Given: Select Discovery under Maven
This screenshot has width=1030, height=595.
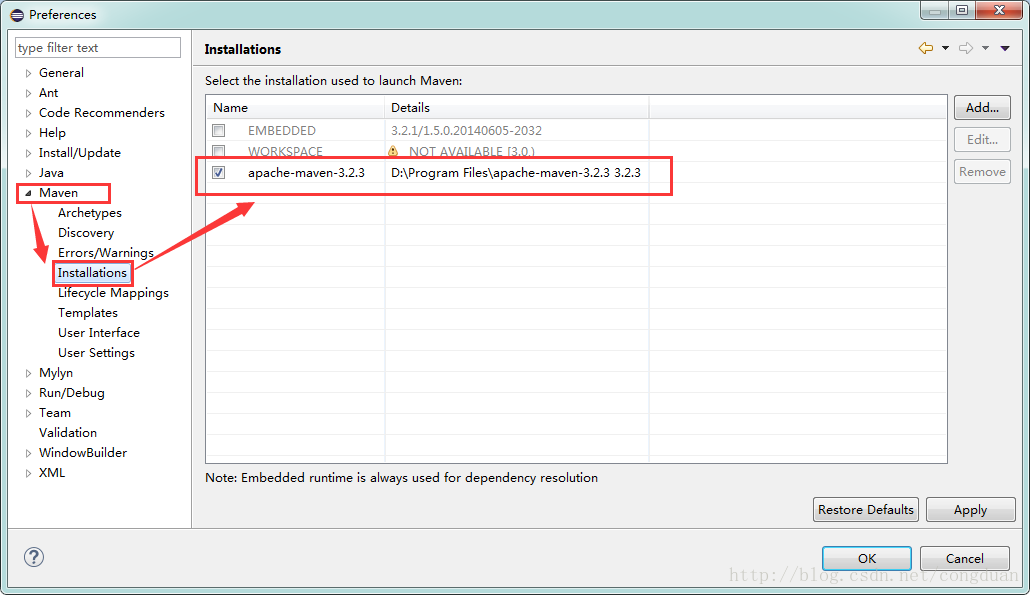Looking at the screenshot, I should pos(85,232).
